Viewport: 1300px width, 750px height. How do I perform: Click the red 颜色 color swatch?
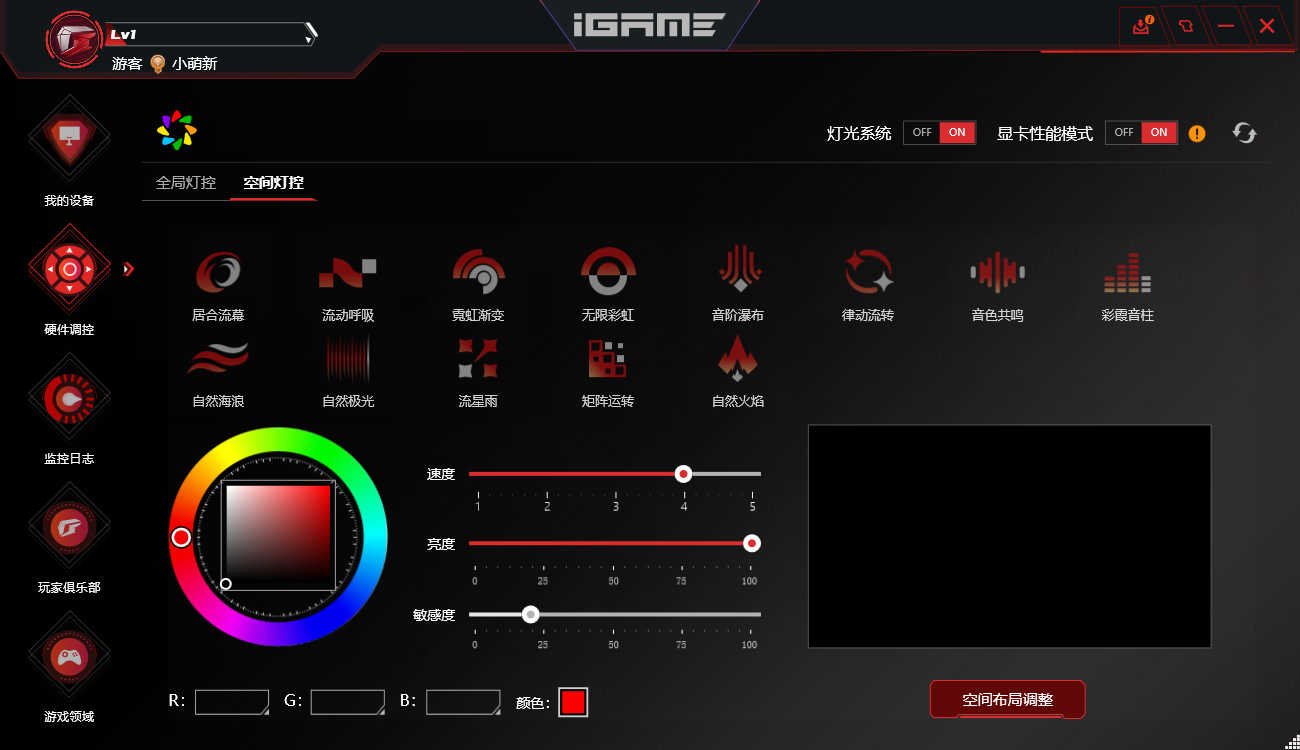[x=573, y=702]
